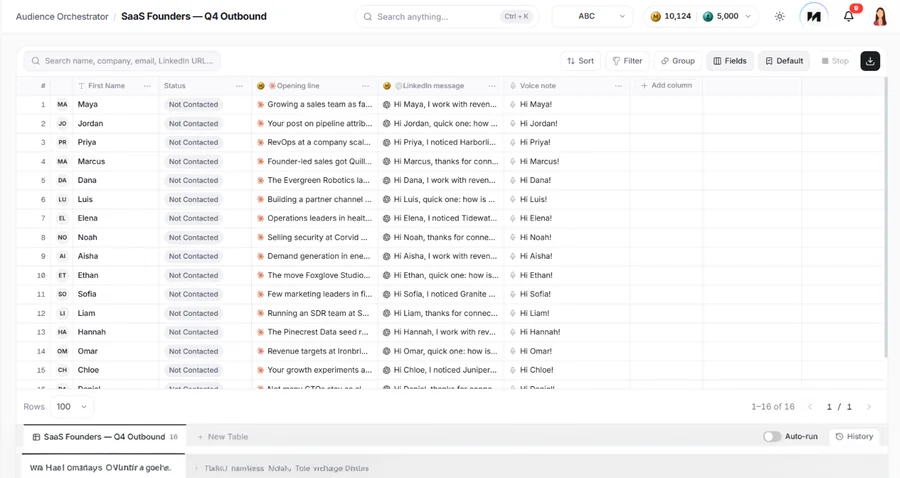Viewport: 900px width, 478px height.
Task: Click Priya's PR avatar badge
Action: [62, 142]
